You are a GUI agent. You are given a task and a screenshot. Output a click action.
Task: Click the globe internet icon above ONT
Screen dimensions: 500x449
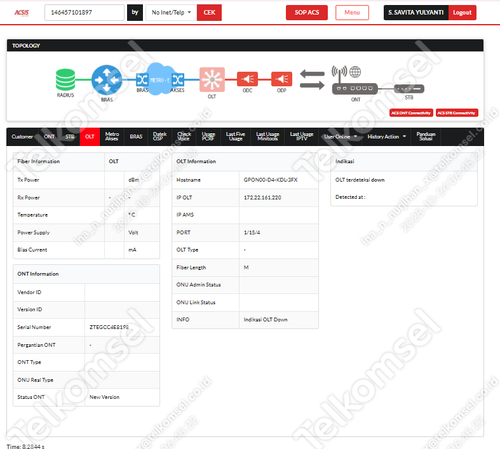pos(355,72)
